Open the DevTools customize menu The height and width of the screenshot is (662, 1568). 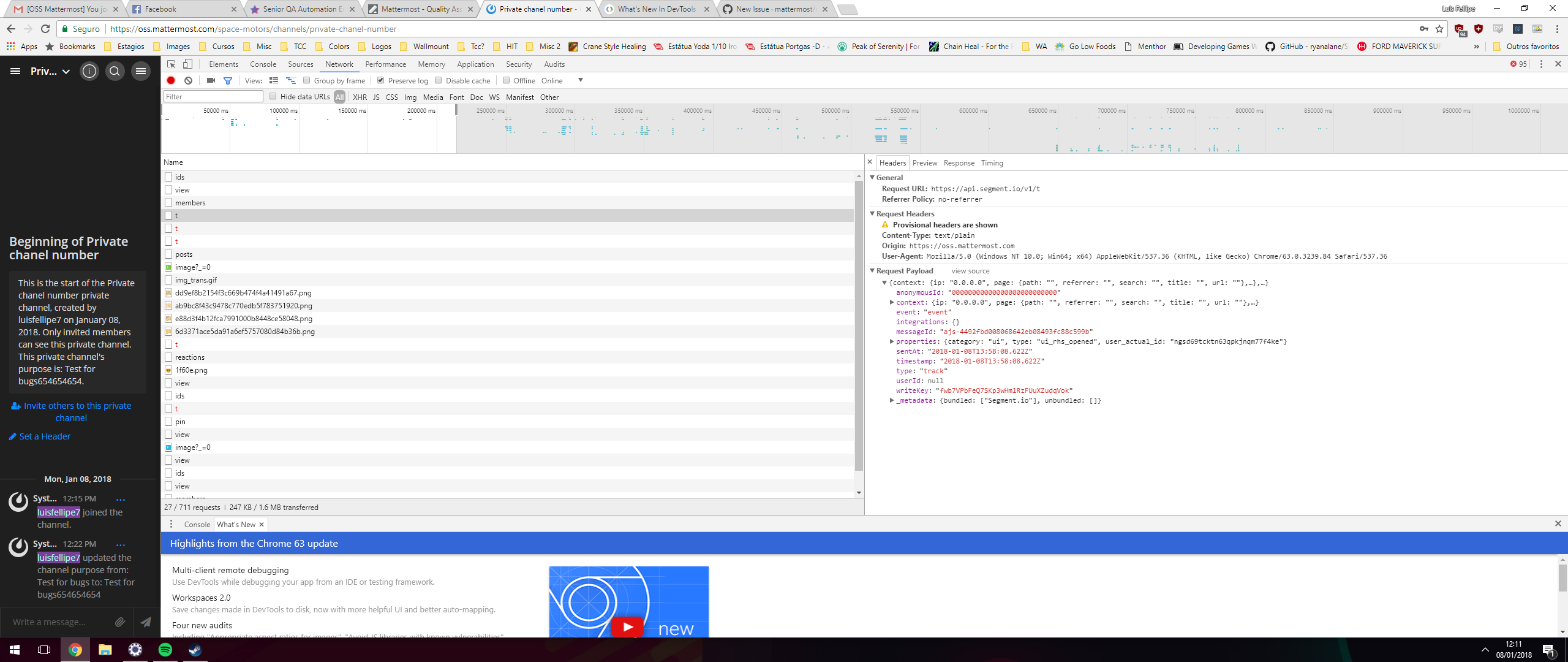click(x=1540, y=64)
